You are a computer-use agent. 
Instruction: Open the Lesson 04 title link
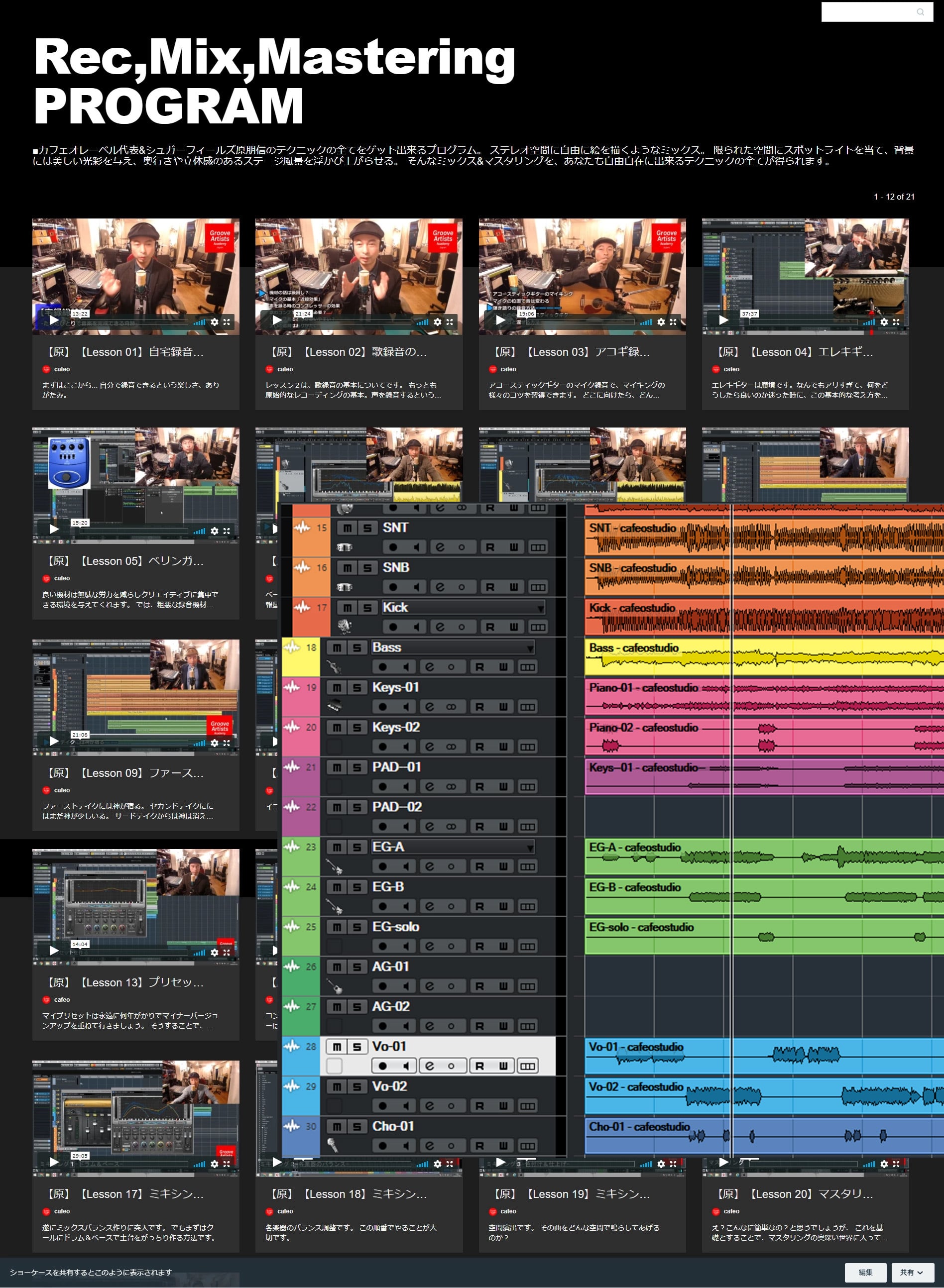click(x=795, y=352)
